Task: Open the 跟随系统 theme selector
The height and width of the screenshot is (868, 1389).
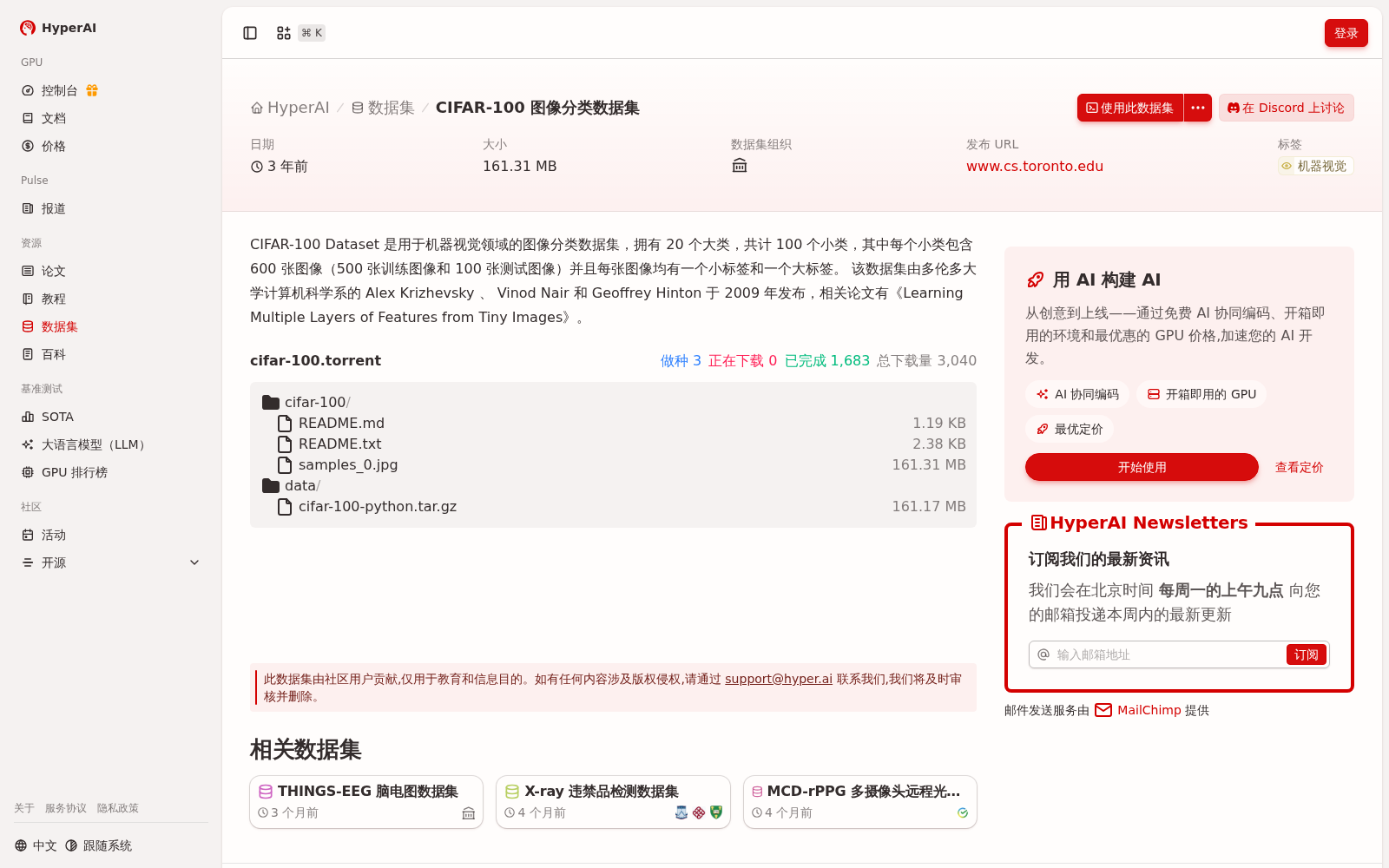Action: 98,845
